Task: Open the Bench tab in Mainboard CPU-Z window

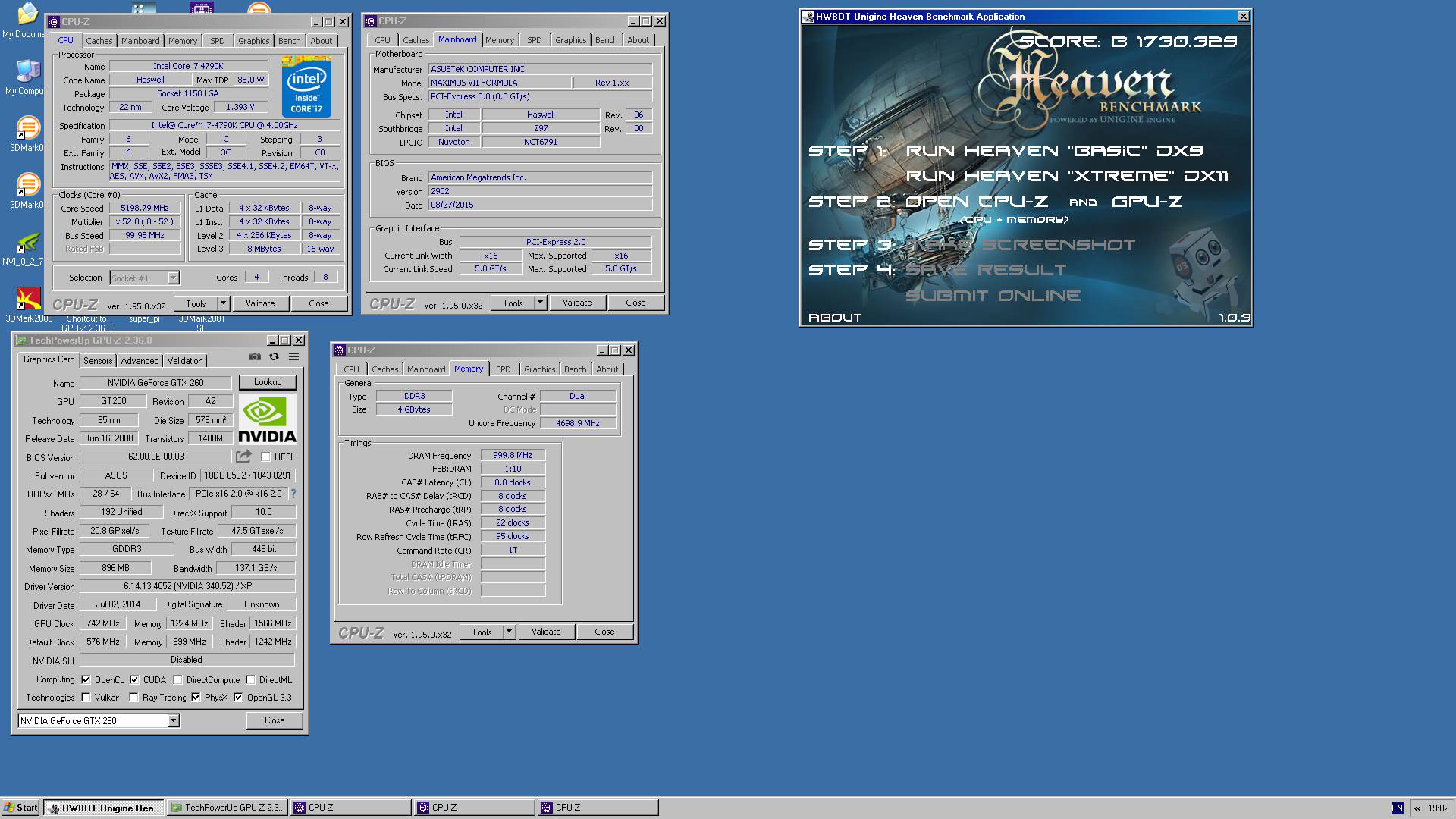Action: pyautogui.click(x=606, y=40)
